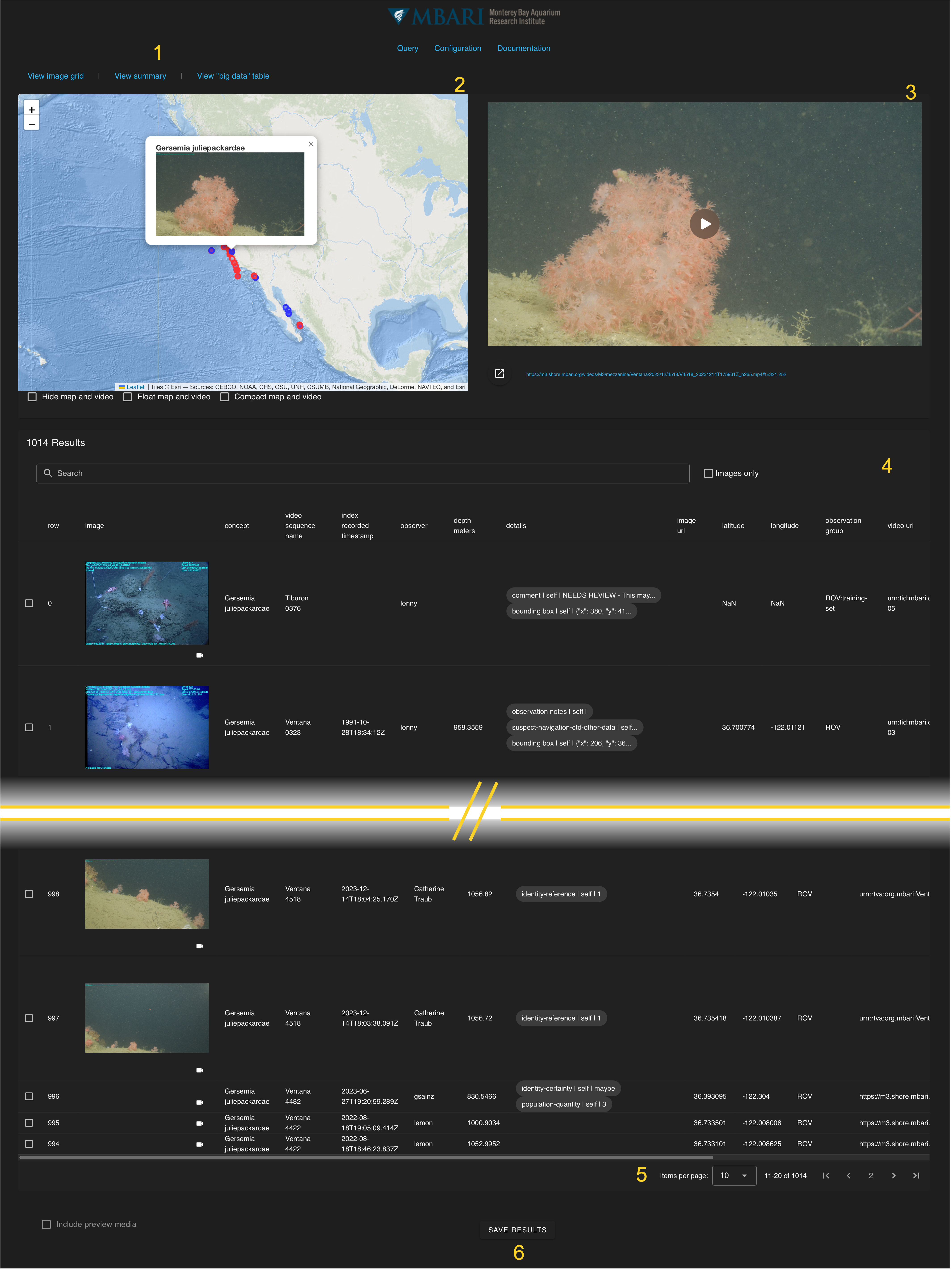
Task: Jump to last results page
Action: [916, 1176]
